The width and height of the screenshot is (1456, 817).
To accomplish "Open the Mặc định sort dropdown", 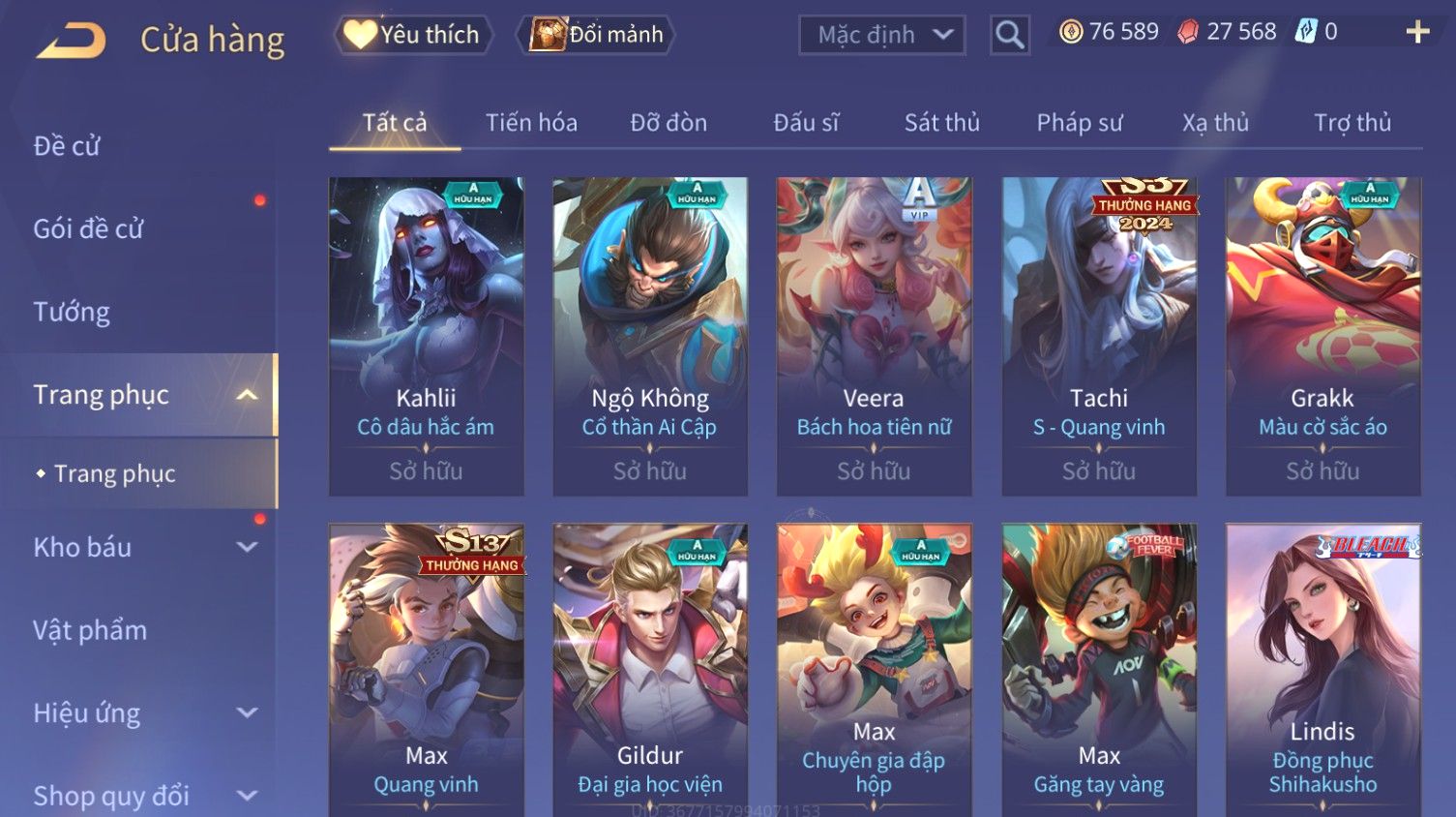I will [x=881, y=35].
